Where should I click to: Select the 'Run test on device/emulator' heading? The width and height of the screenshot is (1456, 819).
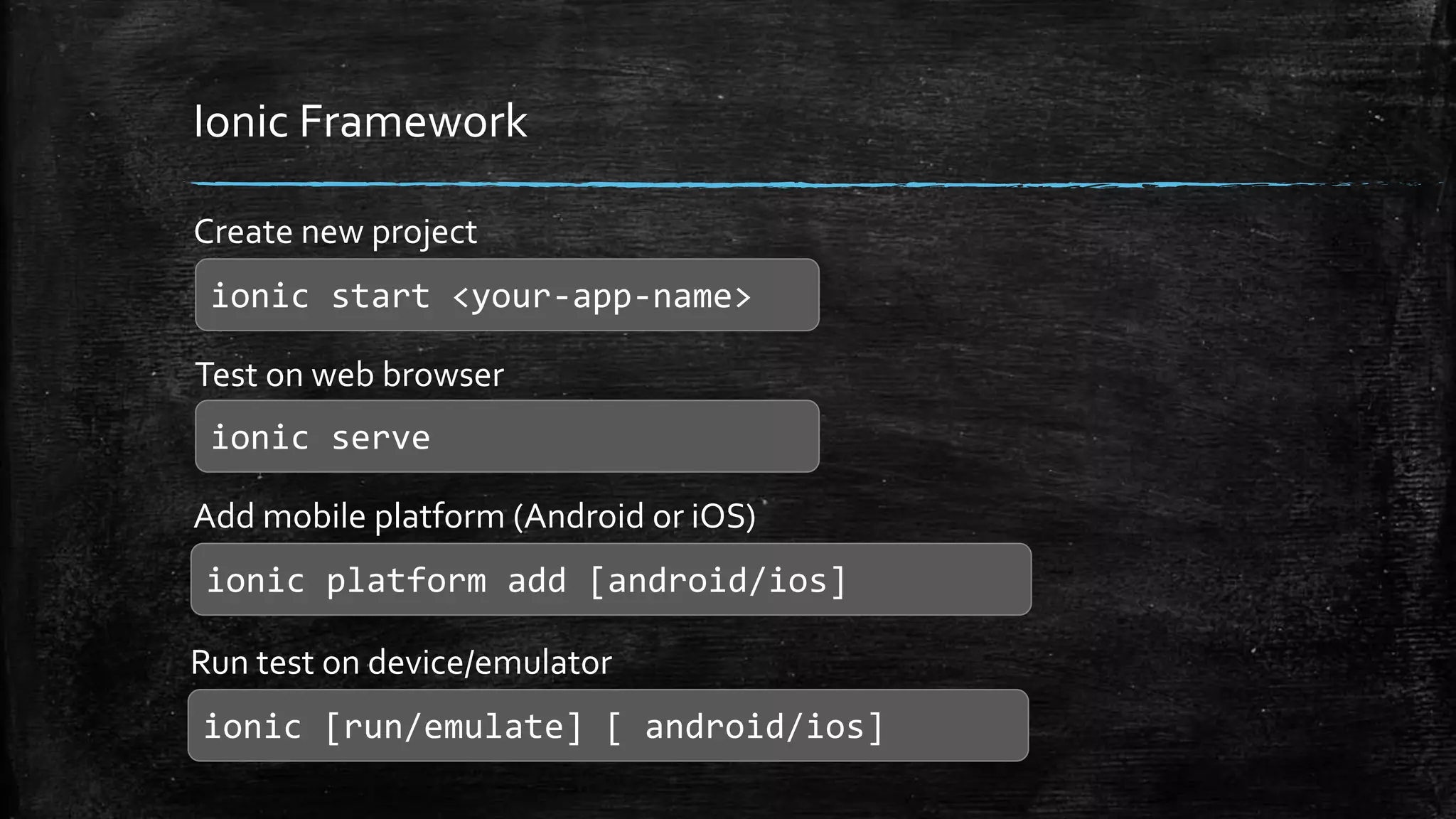click(x=401, y=663)
